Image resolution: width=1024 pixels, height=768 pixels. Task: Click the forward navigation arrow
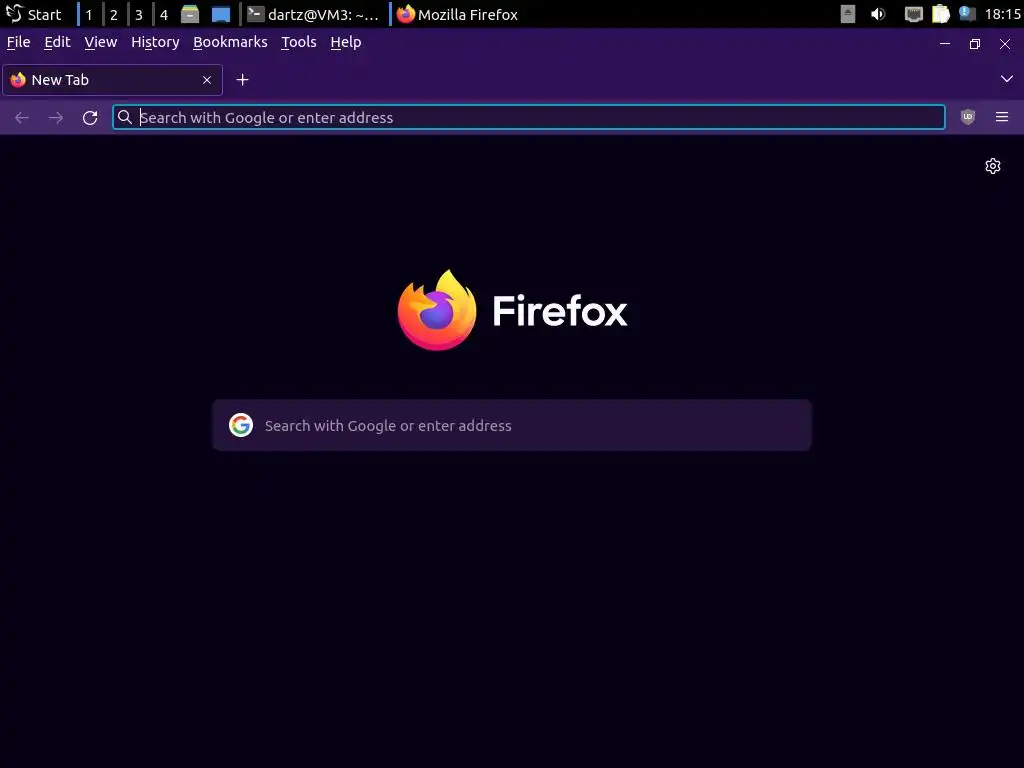[x=56, y=118]
